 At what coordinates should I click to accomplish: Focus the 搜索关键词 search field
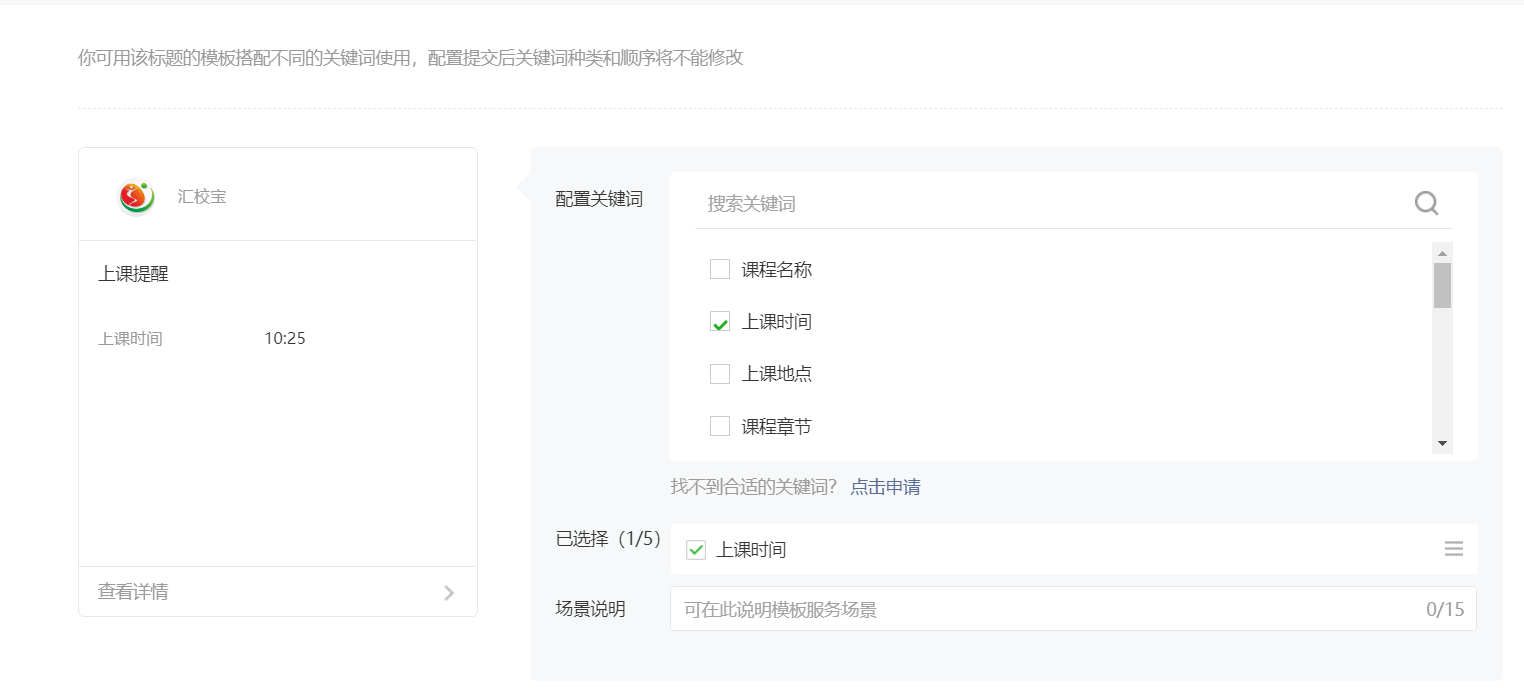[x=1050, y=204]
